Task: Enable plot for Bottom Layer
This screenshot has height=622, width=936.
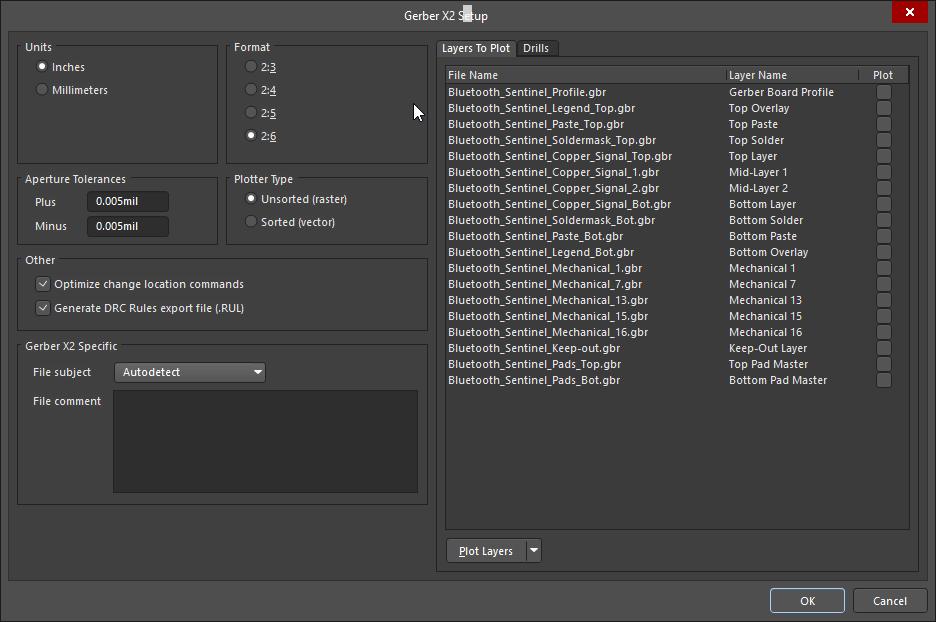Action: pyautogui.click(x=883, y=204)
